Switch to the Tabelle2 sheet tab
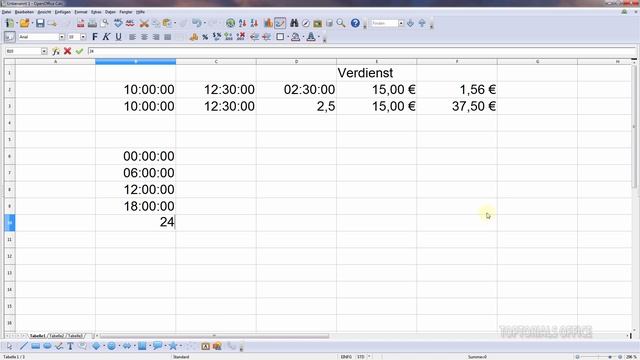 pos(56,336)
